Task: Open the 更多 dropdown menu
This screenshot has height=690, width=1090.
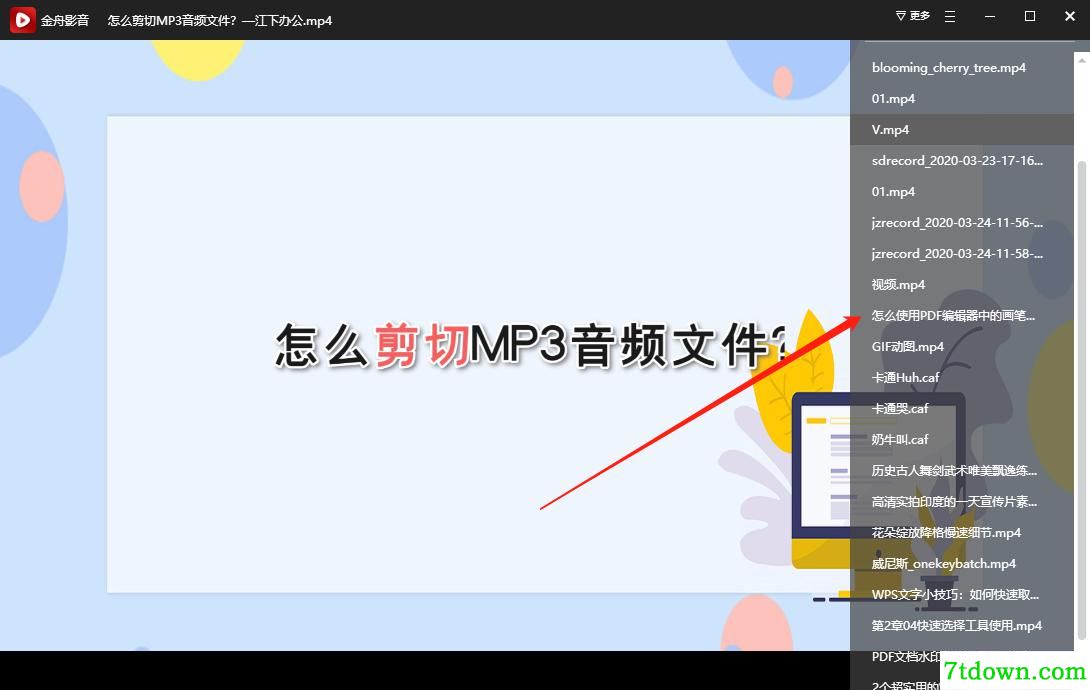Action: (x=913, y=16)
